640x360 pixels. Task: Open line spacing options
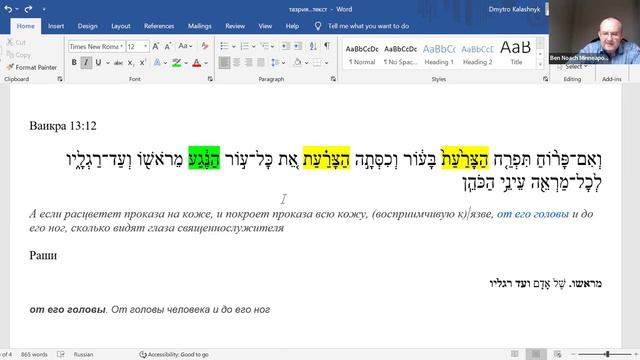[275, 63]
